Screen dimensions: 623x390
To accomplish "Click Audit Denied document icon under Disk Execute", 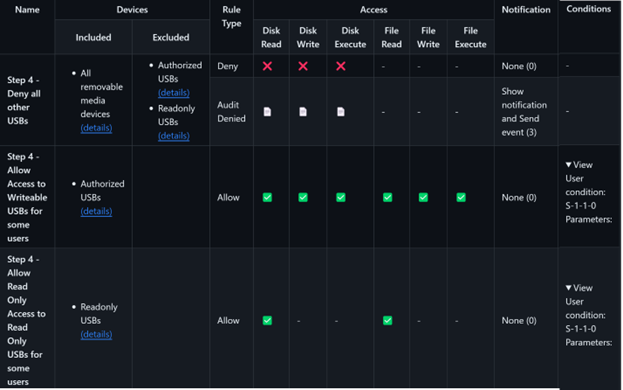I will (341, 112).
